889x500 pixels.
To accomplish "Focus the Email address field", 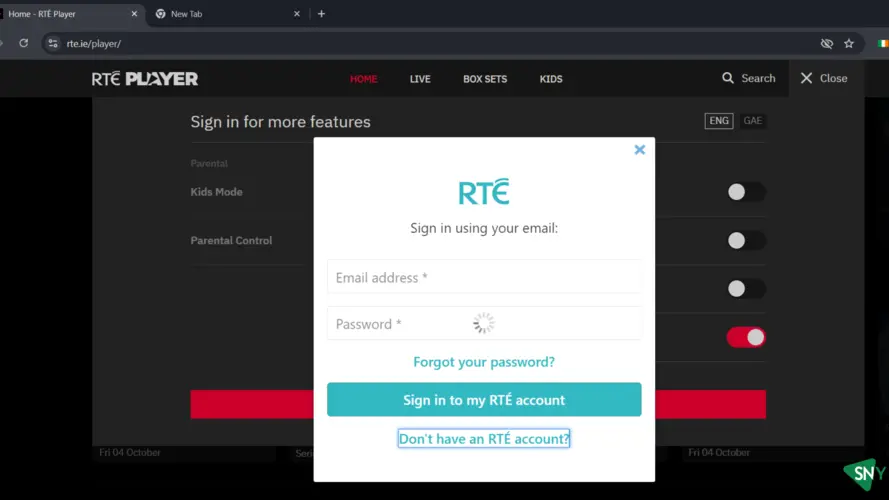I will point(484,277).
